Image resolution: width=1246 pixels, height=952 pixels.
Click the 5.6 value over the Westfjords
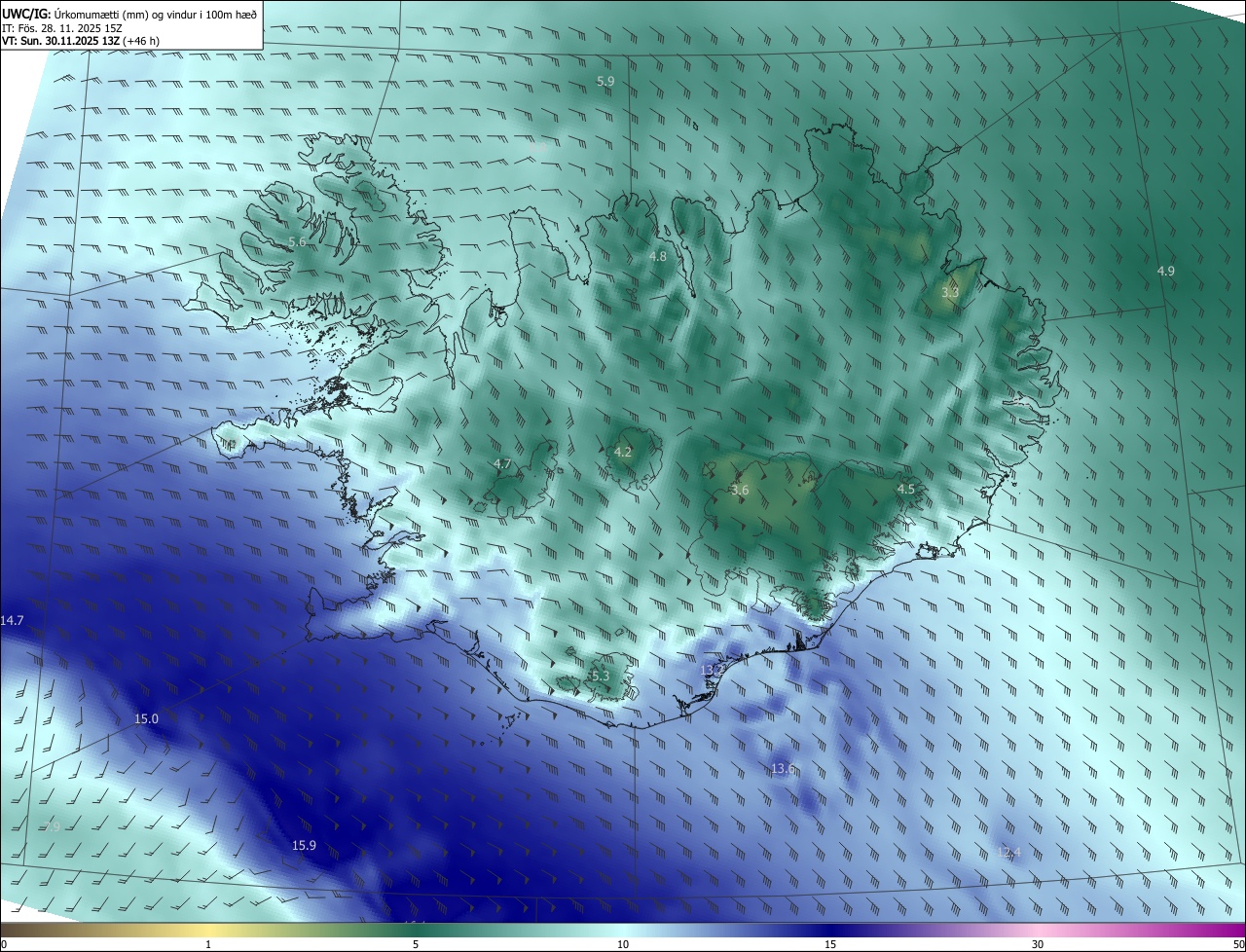point(297,241)
